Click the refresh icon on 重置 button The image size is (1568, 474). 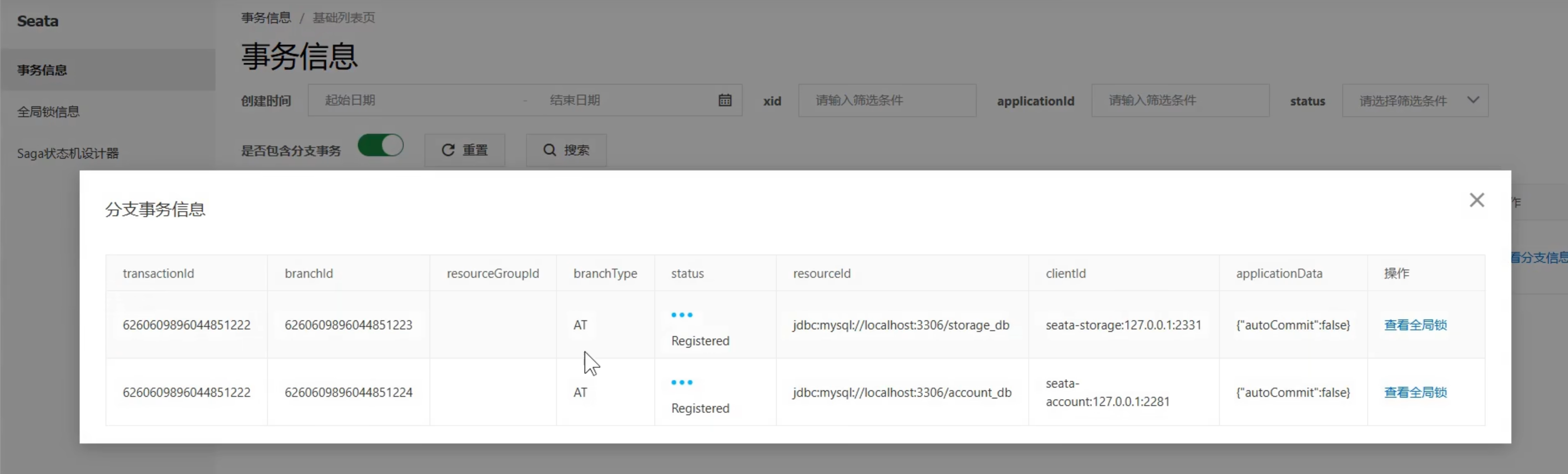pos(448,150)
